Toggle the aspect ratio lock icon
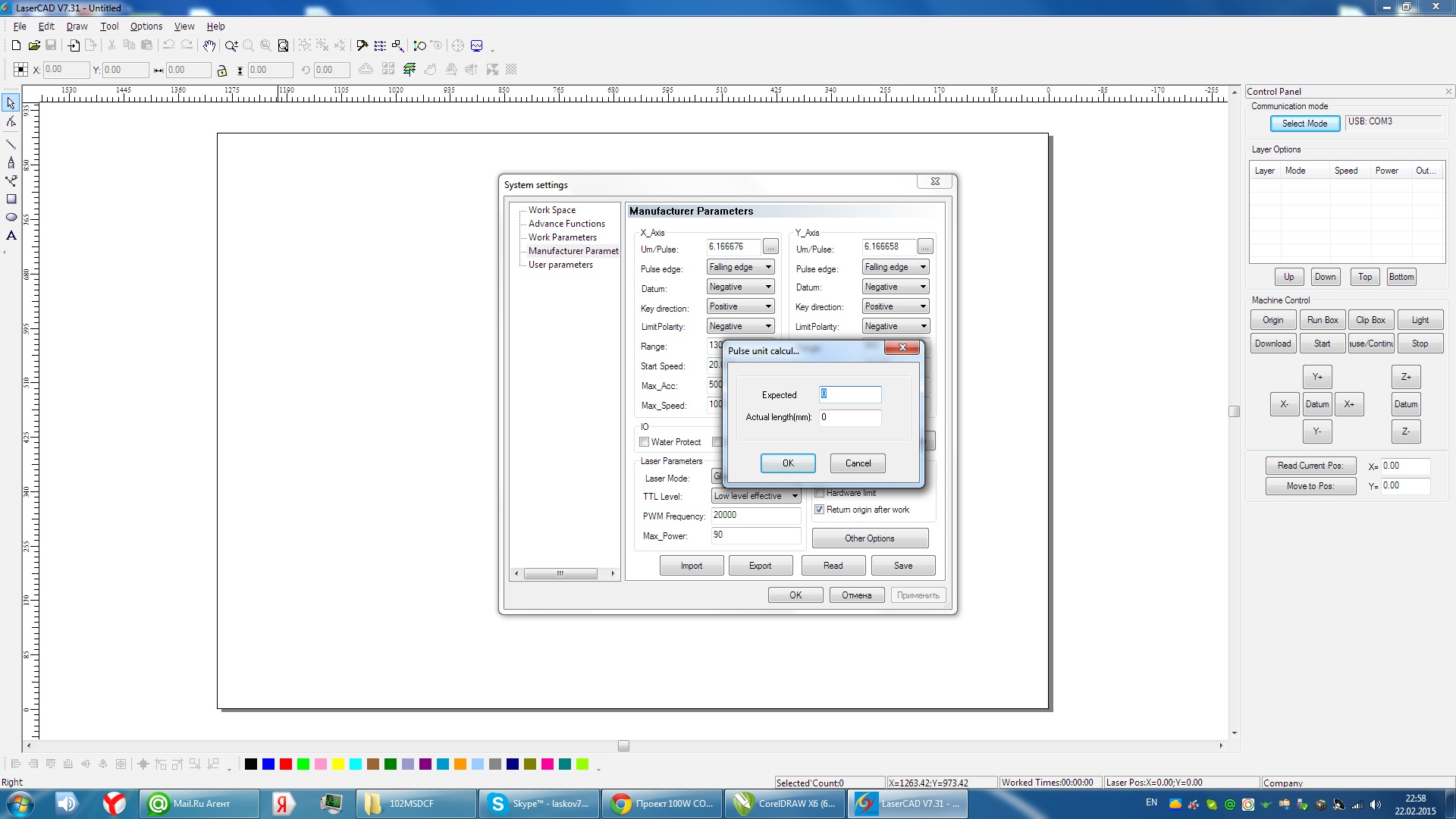Viewport: 1456px width, 819px height. 222,71
